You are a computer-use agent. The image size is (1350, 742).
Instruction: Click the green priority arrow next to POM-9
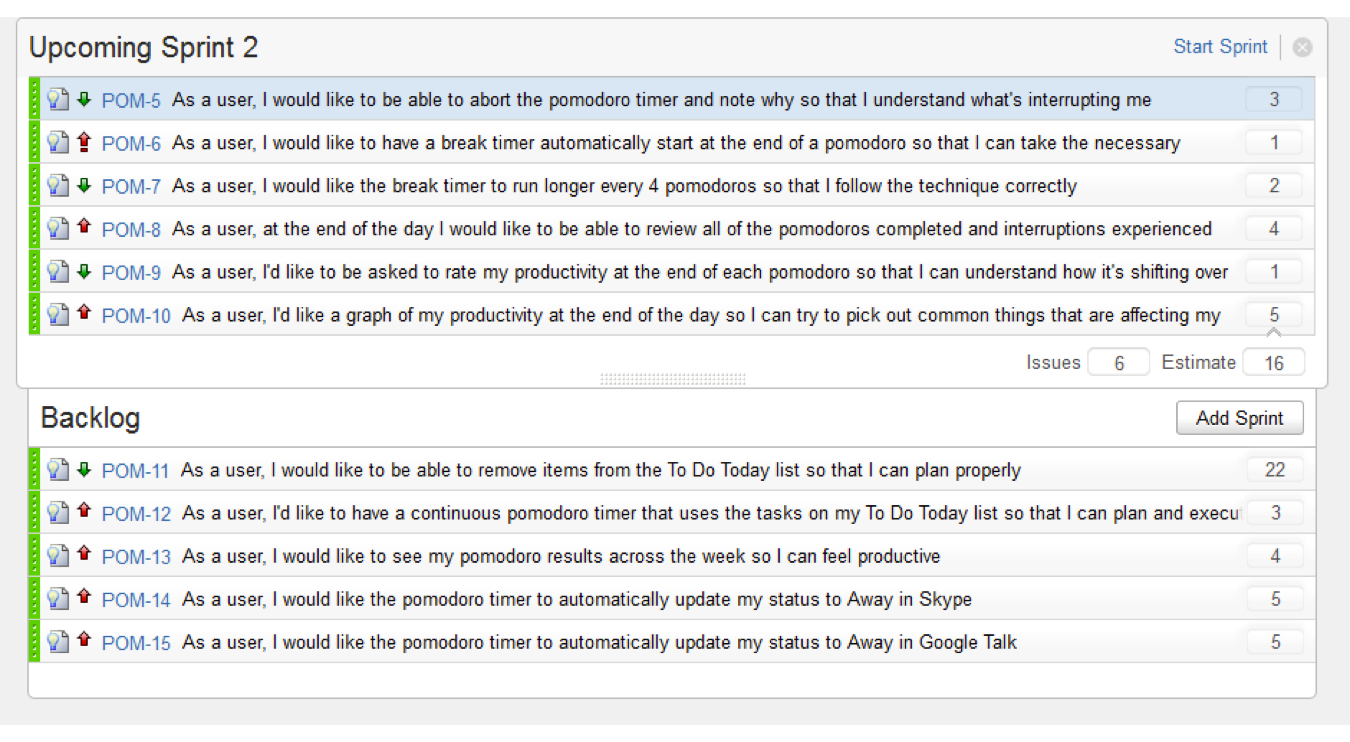(x=84, y=271)
